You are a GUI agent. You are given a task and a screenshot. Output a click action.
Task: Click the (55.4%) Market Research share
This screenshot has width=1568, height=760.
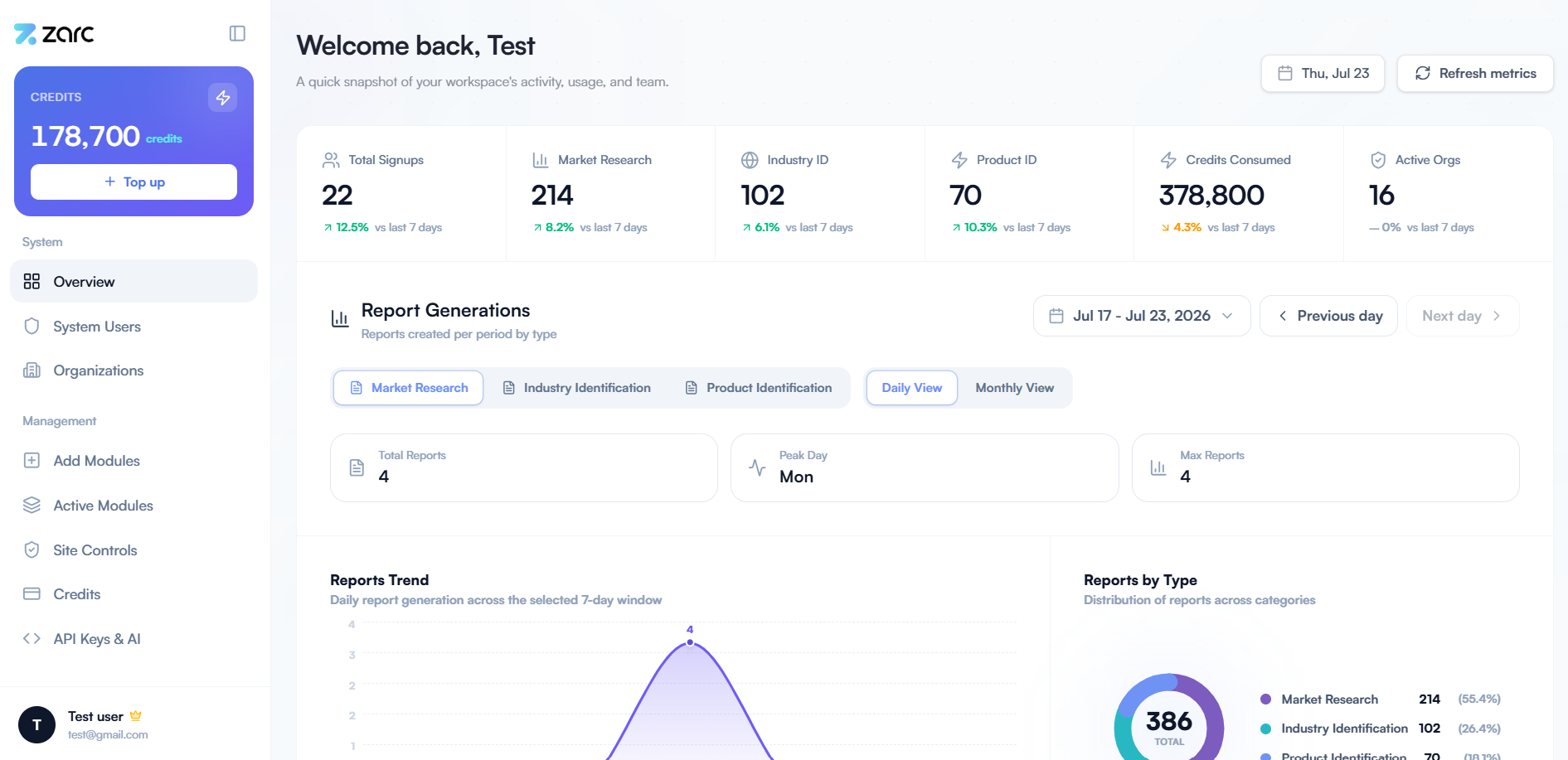click(1479, 699)
